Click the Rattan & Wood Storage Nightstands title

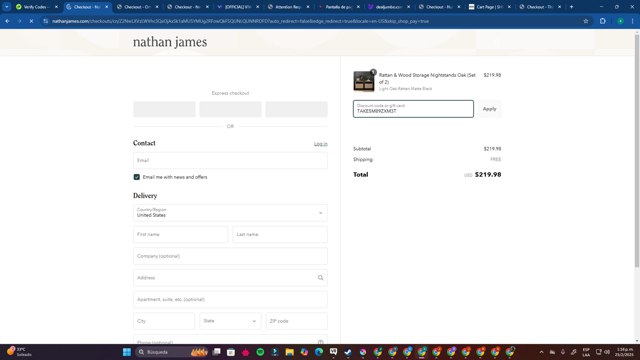(427, 78)
